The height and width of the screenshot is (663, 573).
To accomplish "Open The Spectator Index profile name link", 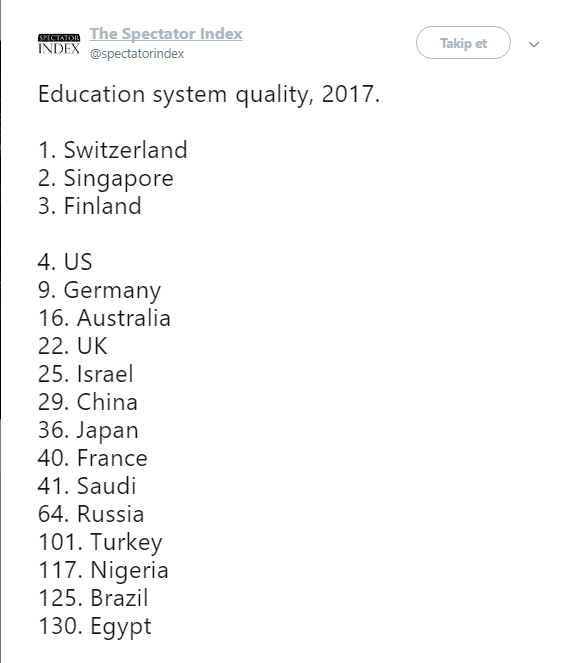I will [166, 34].
